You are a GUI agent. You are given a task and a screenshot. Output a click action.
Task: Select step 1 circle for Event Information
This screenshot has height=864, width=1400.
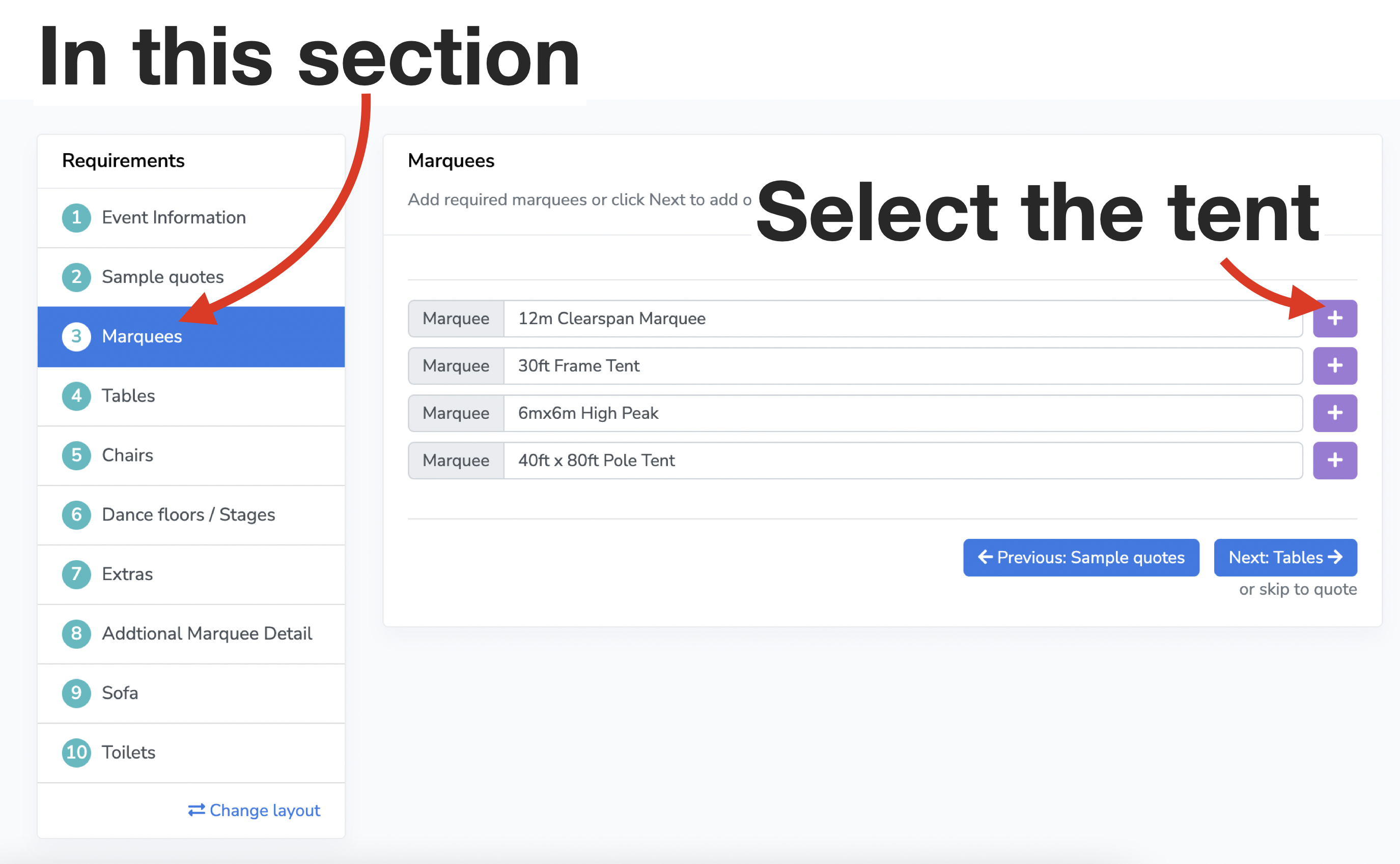[76, 218]
